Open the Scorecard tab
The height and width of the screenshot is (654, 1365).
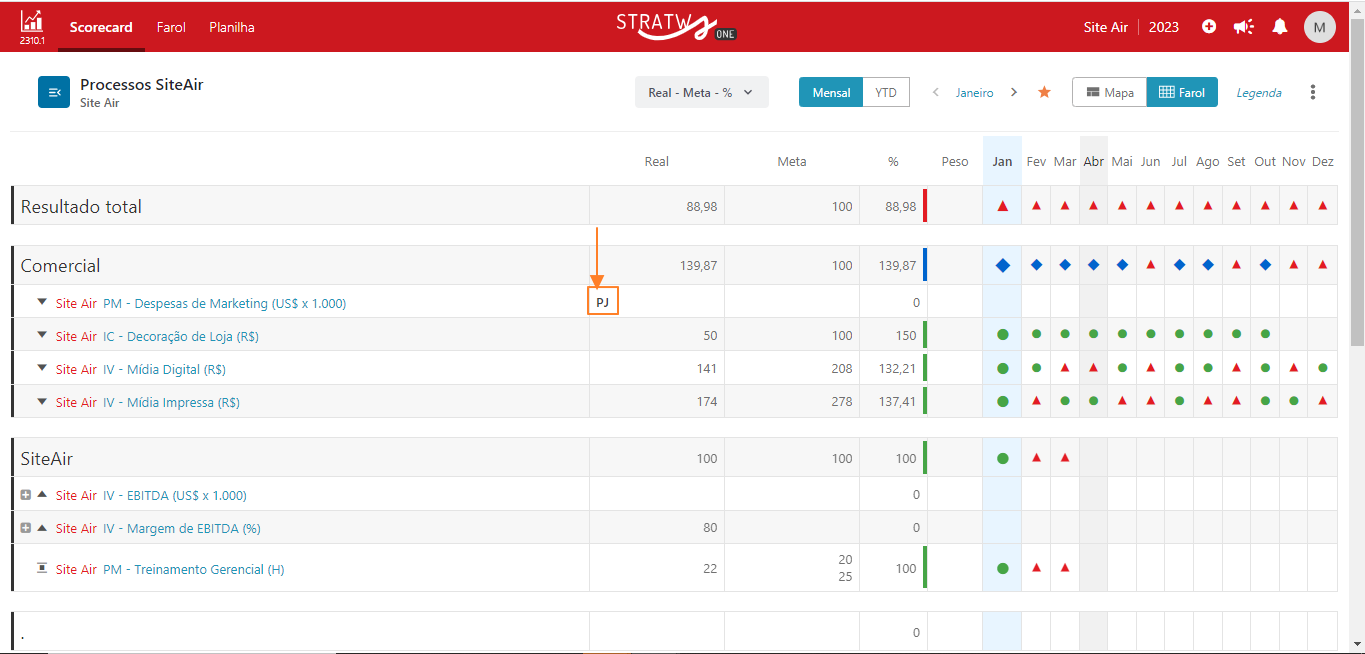tap(101, 27)
